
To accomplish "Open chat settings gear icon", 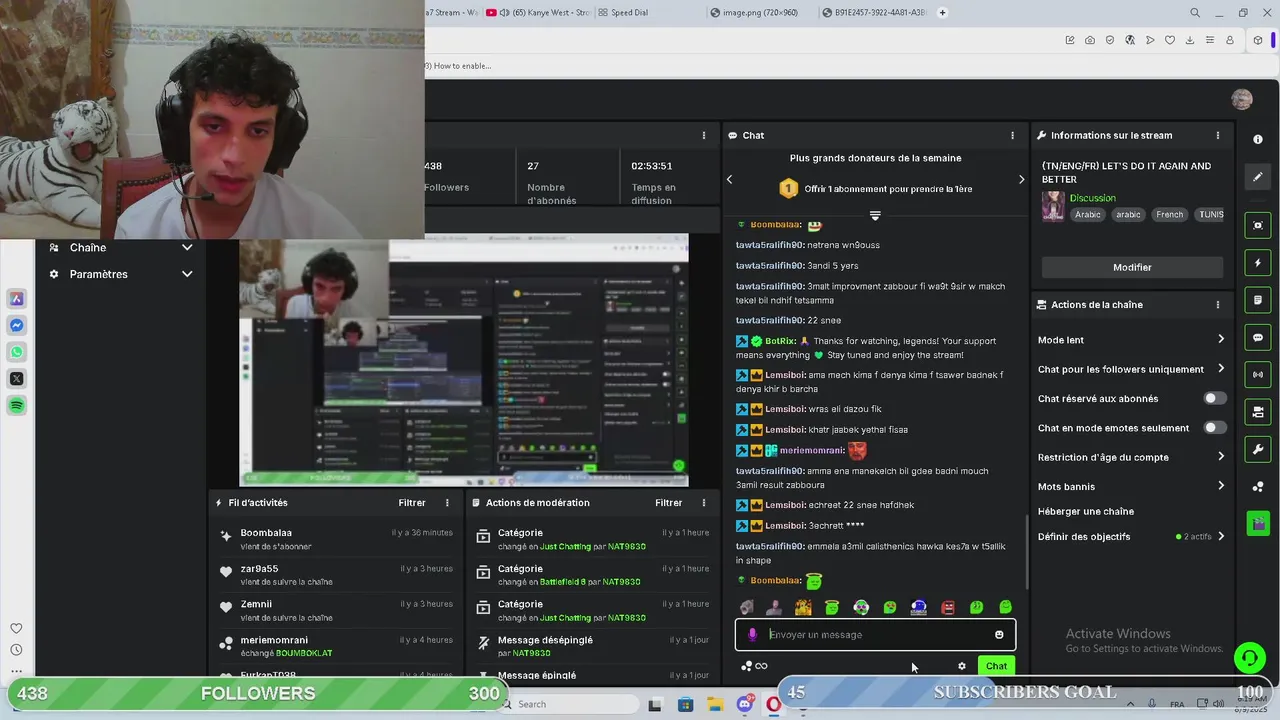I will 962,666.
